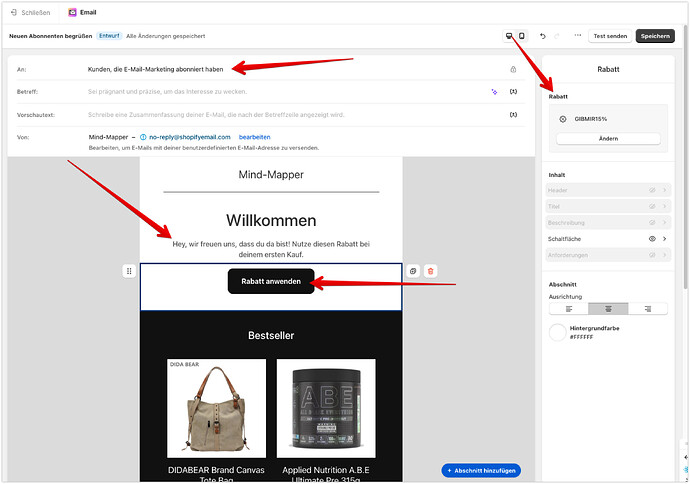This screenshot has height=484, width=690.
Task: Grab the section drag handle
Action: click(x=129, y=271)
